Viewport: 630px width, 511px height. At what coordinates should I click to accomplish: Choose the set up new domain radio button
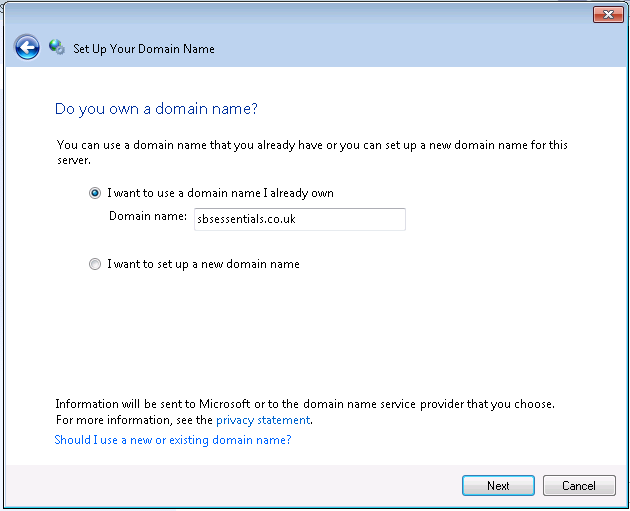(x=95, y=265)
